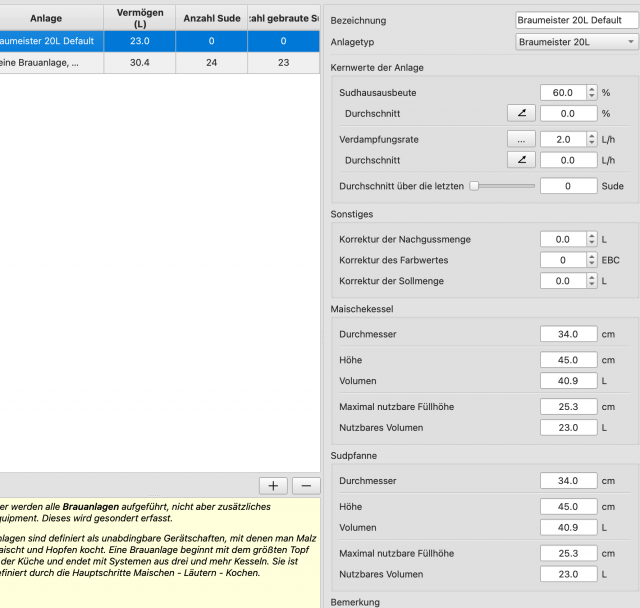The height and width of the screenshot is (608, 640).
Task: Click the Sudhausausbeute stepper arrows
Action: [592, 93]
